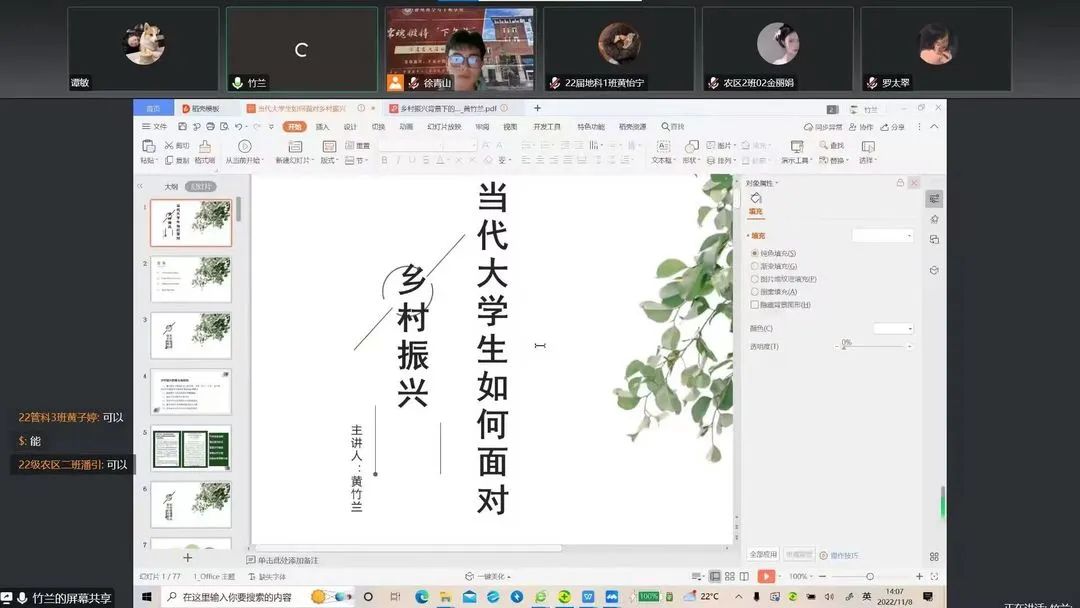Click the New Slide (新建幻灯片) icon
Viewport: 1080px width, 608px height.
[295, 147]
